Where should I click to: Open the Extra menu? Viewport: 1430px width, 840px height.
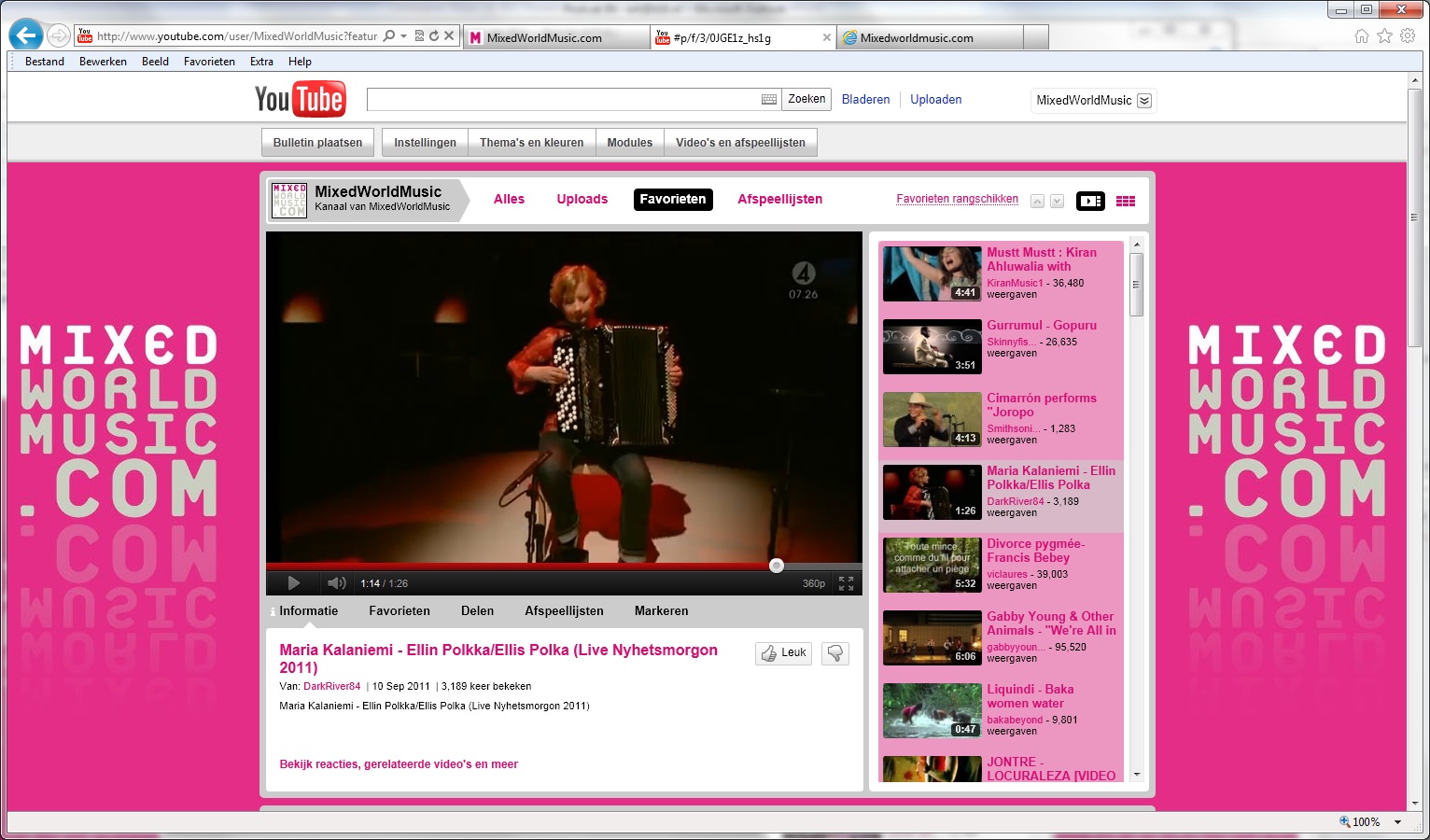261,62
